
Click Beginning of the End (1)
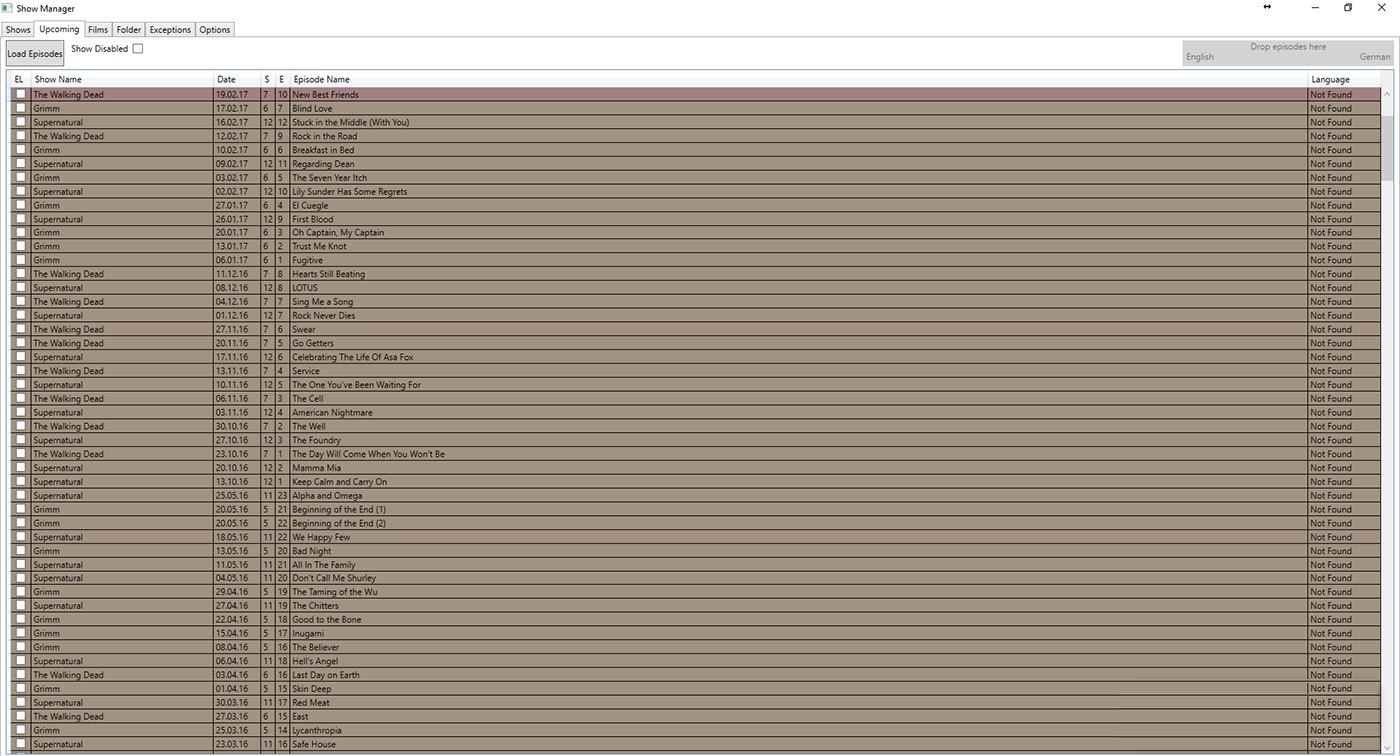[x=339, y=509]
